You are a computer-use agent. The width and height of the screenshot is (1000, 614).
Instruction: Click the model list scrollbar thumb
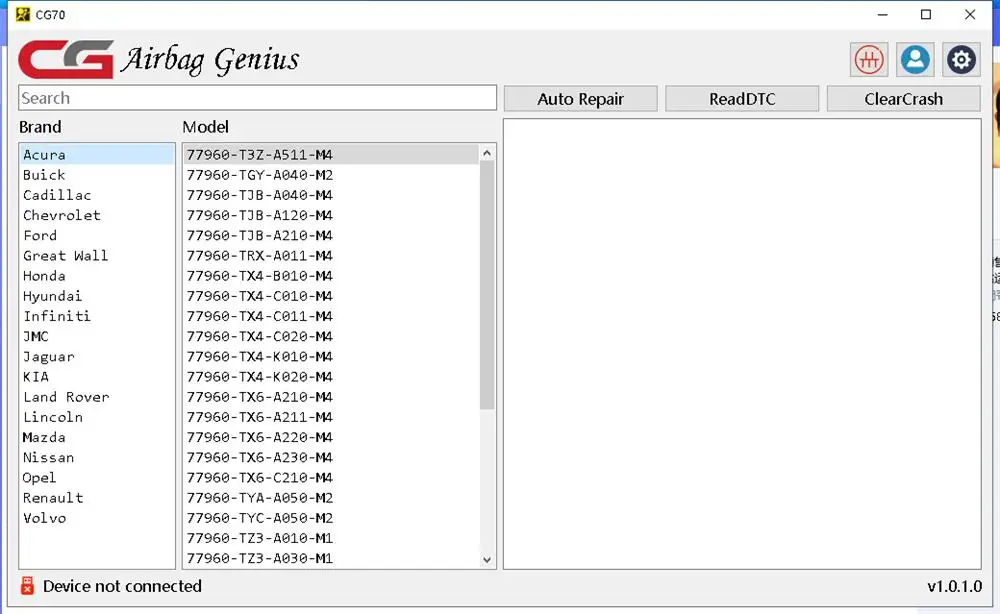(x=487, y=284)
